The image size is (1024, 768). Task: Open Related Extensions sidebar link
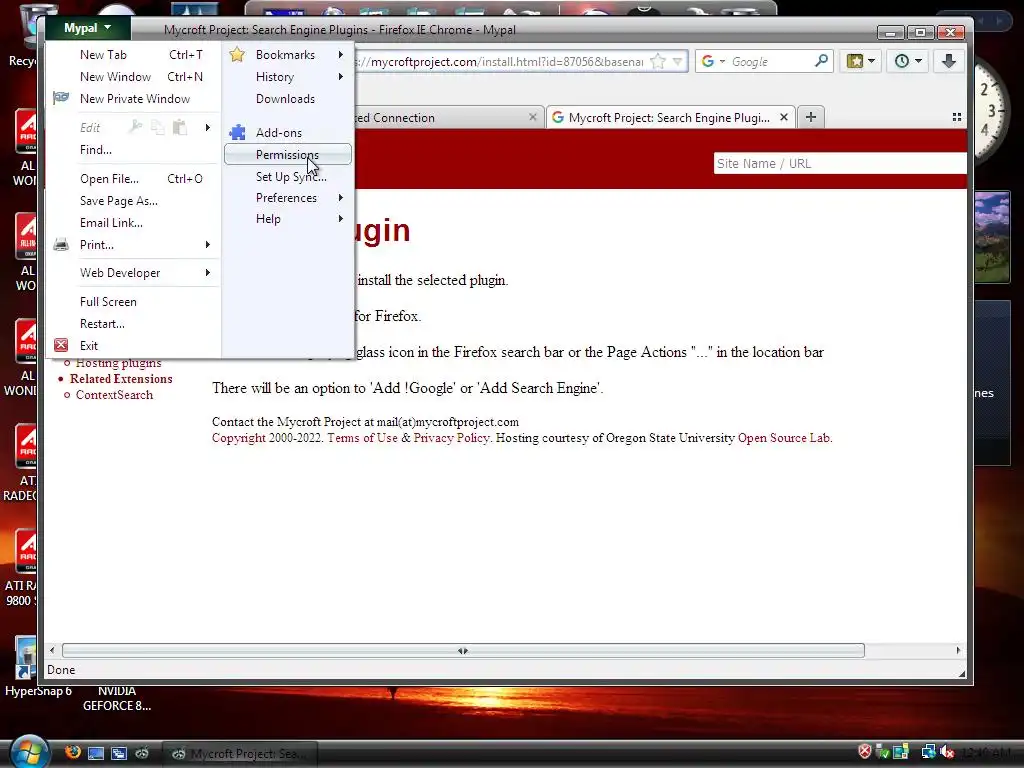point(121,379)
